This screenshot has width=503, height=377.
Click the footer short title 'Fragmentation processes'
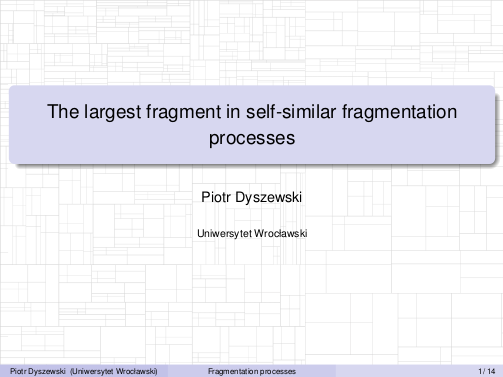click(252, 371)
